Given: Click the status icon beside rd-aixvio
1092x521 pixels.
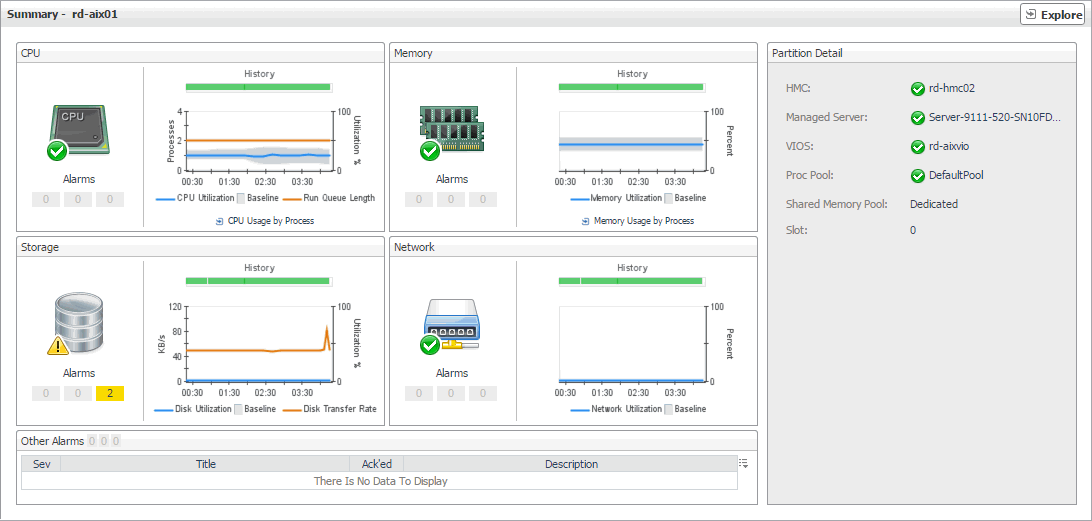Looking at the screenshot, I should (x=918, y=147).
